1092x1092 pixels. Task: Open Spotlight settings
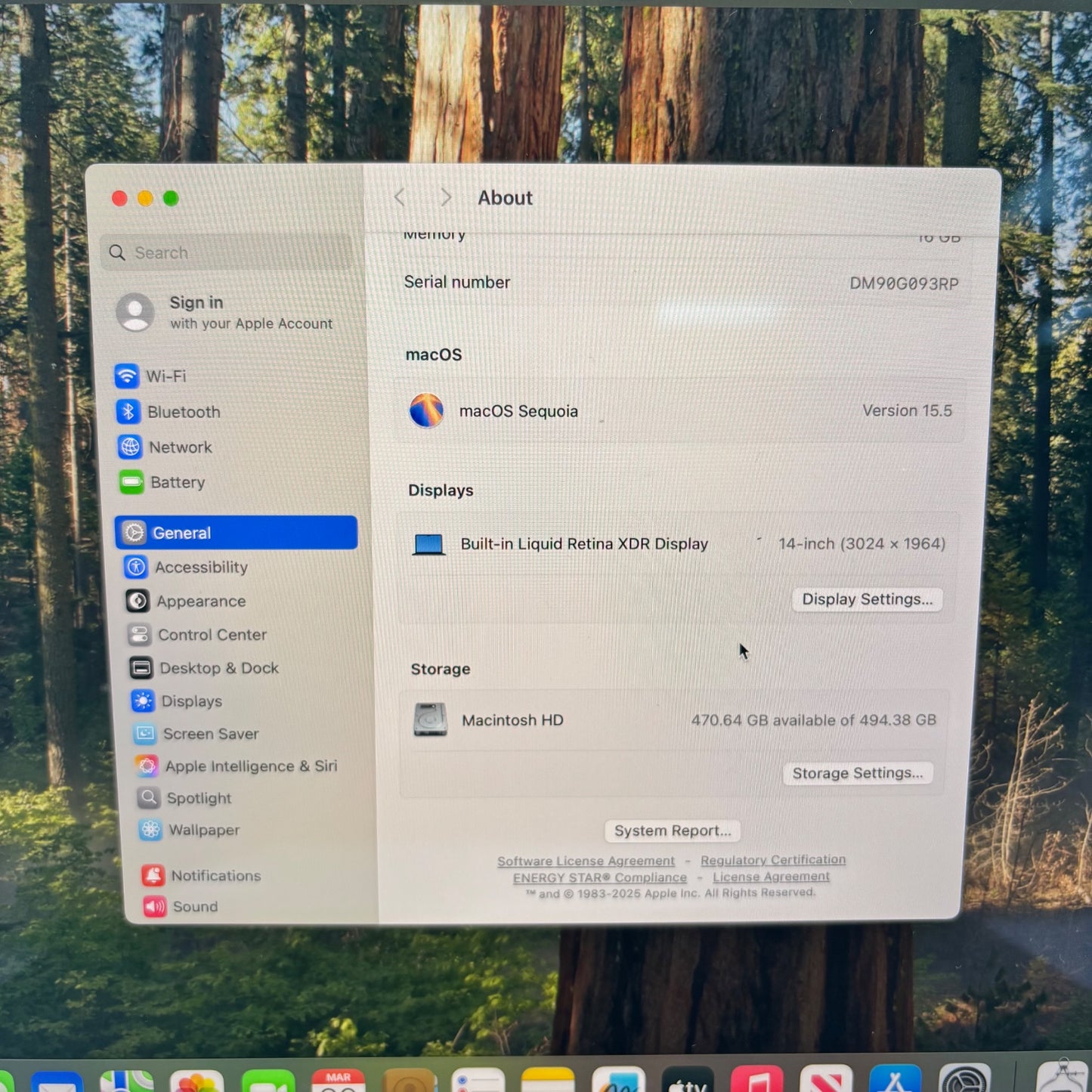[198, 798]
